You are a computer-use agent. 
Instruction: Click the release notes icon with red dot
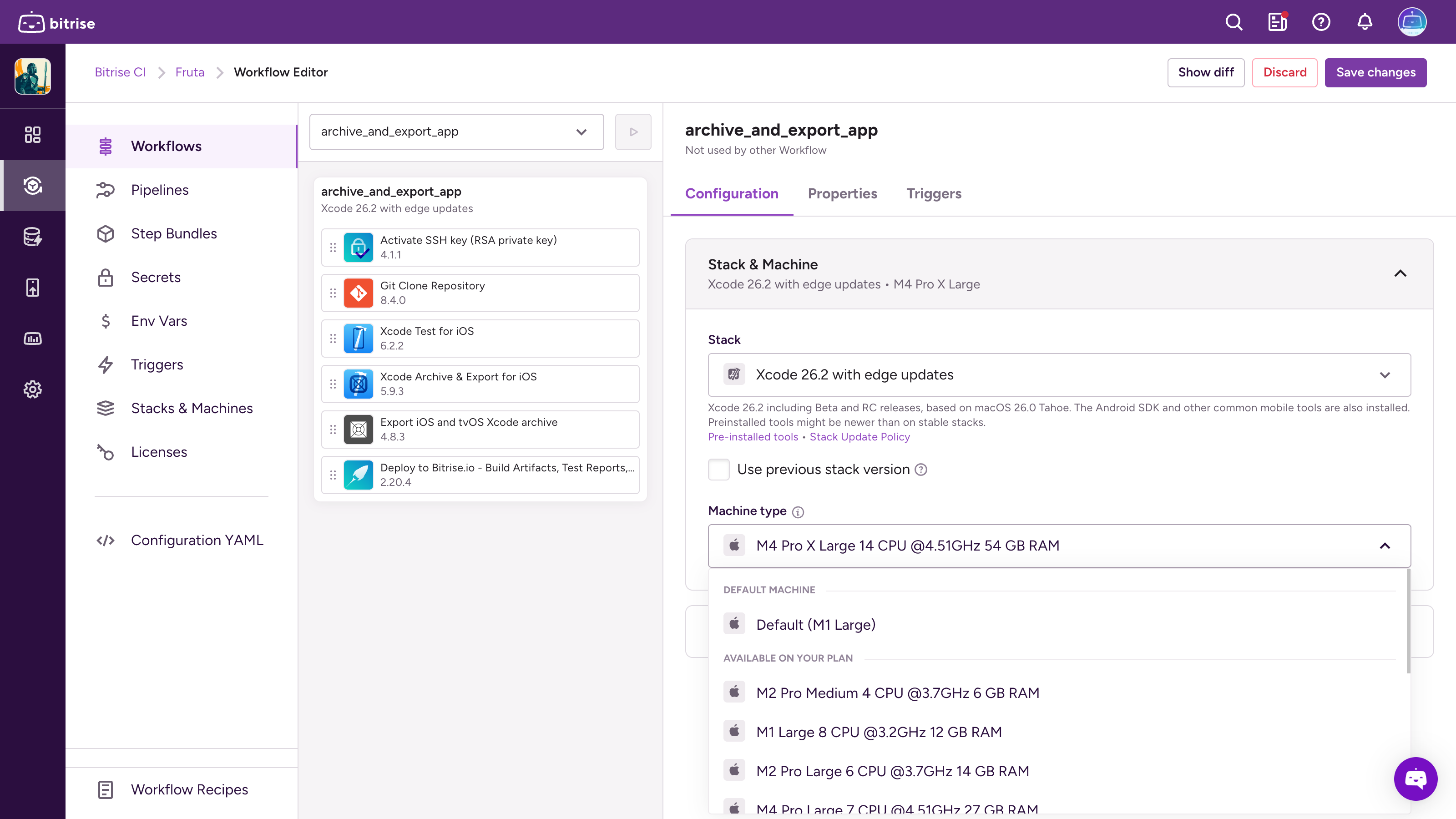1277,22
